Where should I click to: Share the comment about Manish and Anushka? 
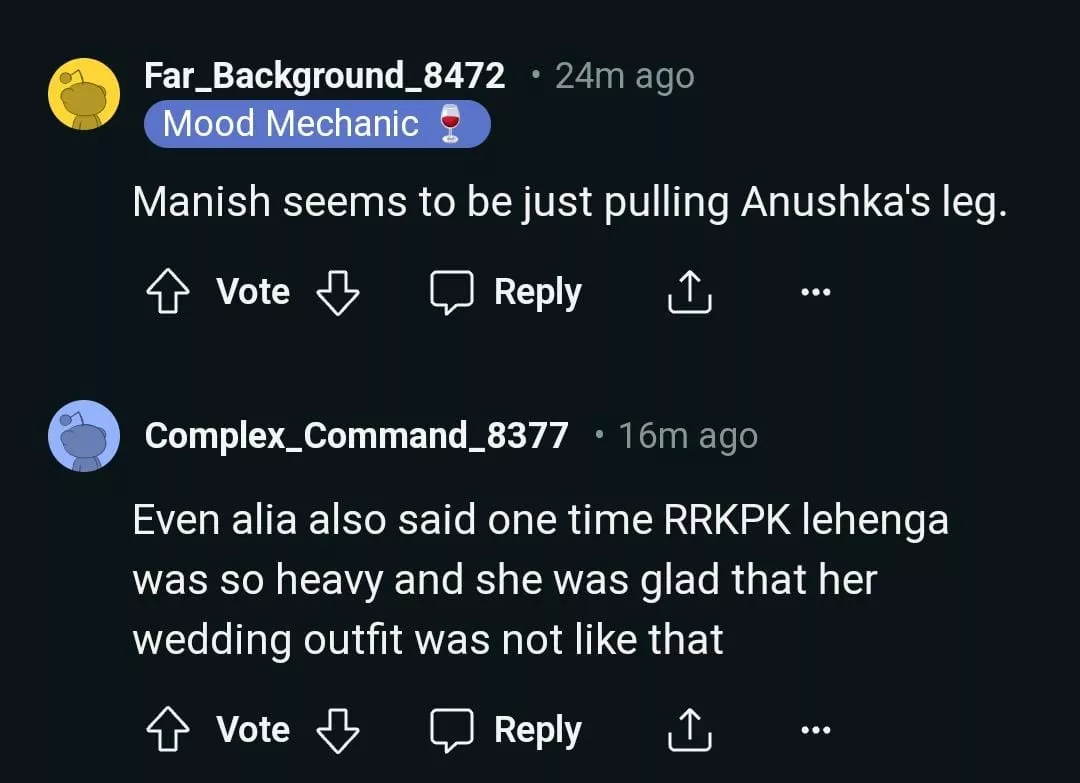pyautogui.click(x=689, y=292)
